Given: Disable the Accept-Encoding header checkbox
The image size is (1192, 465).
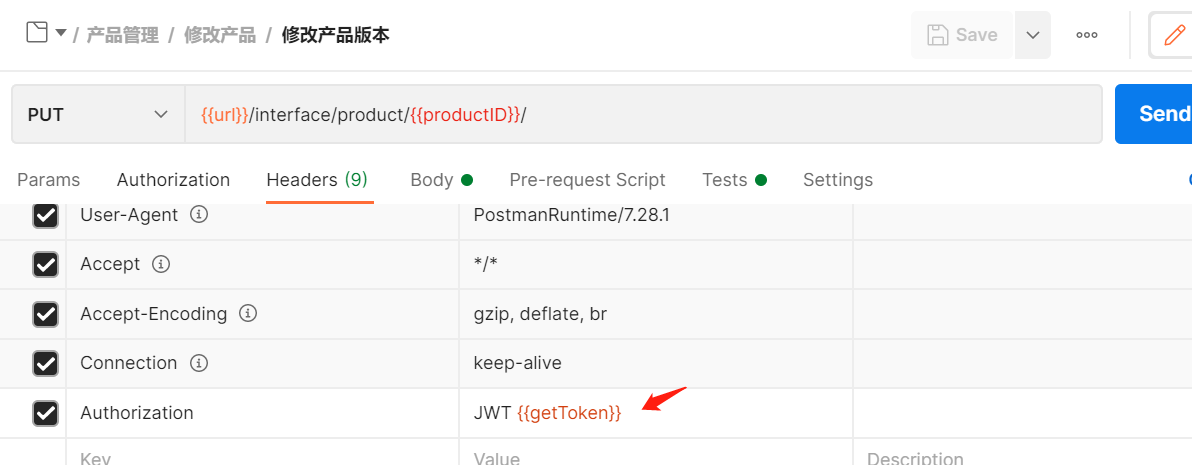Looking at the screenshot, I should click(45, 314).
